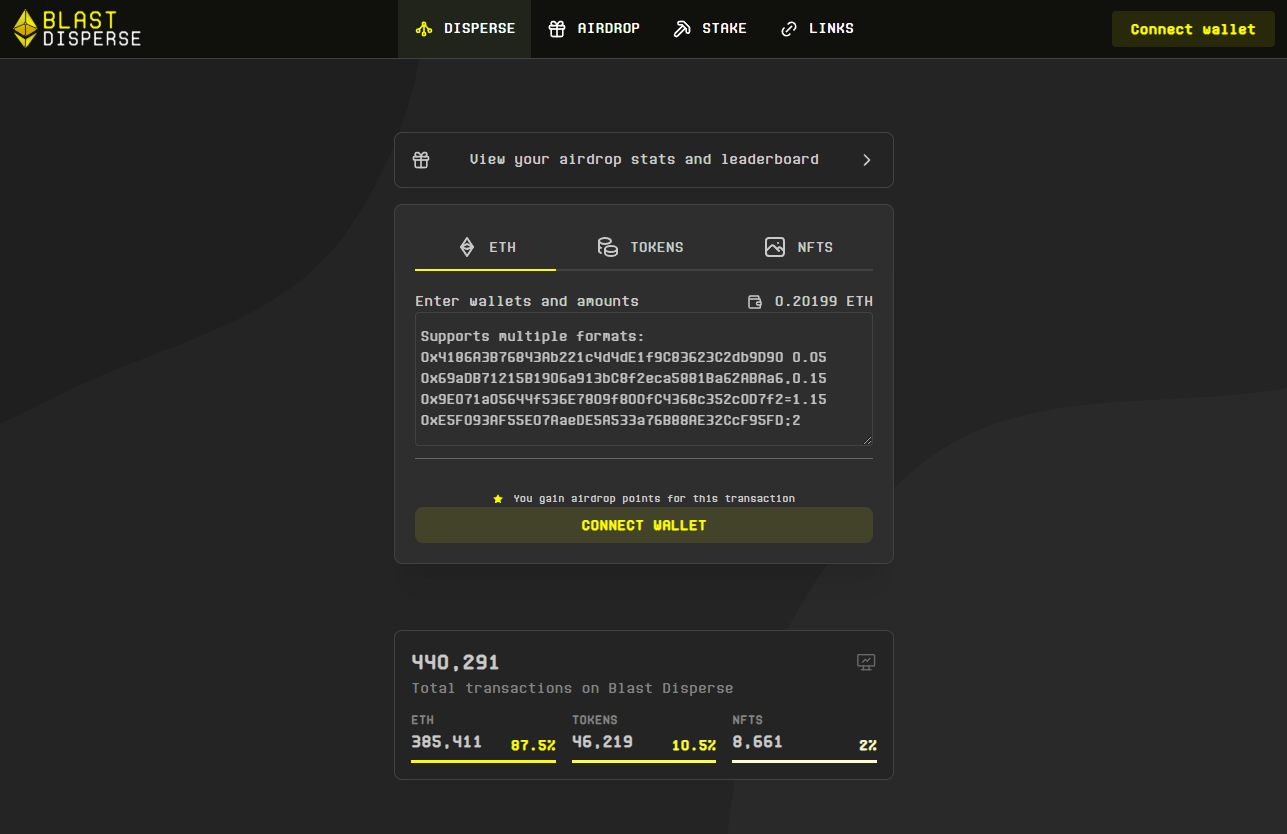
Task: Focus the wallets and amounts text area
Action: 644,379
